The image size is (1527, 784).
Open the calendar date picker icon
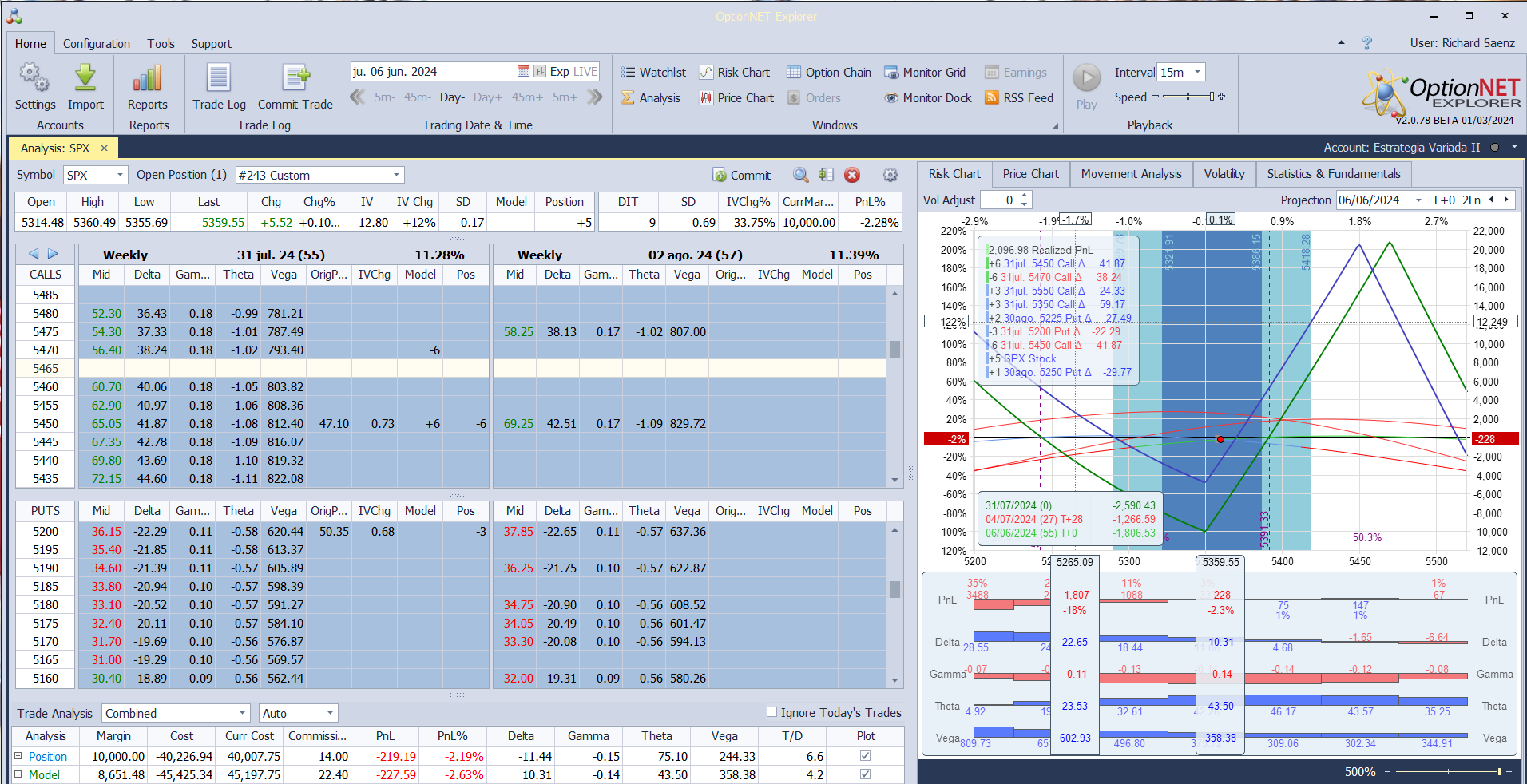pyautogui.click(x=523, y=72)
